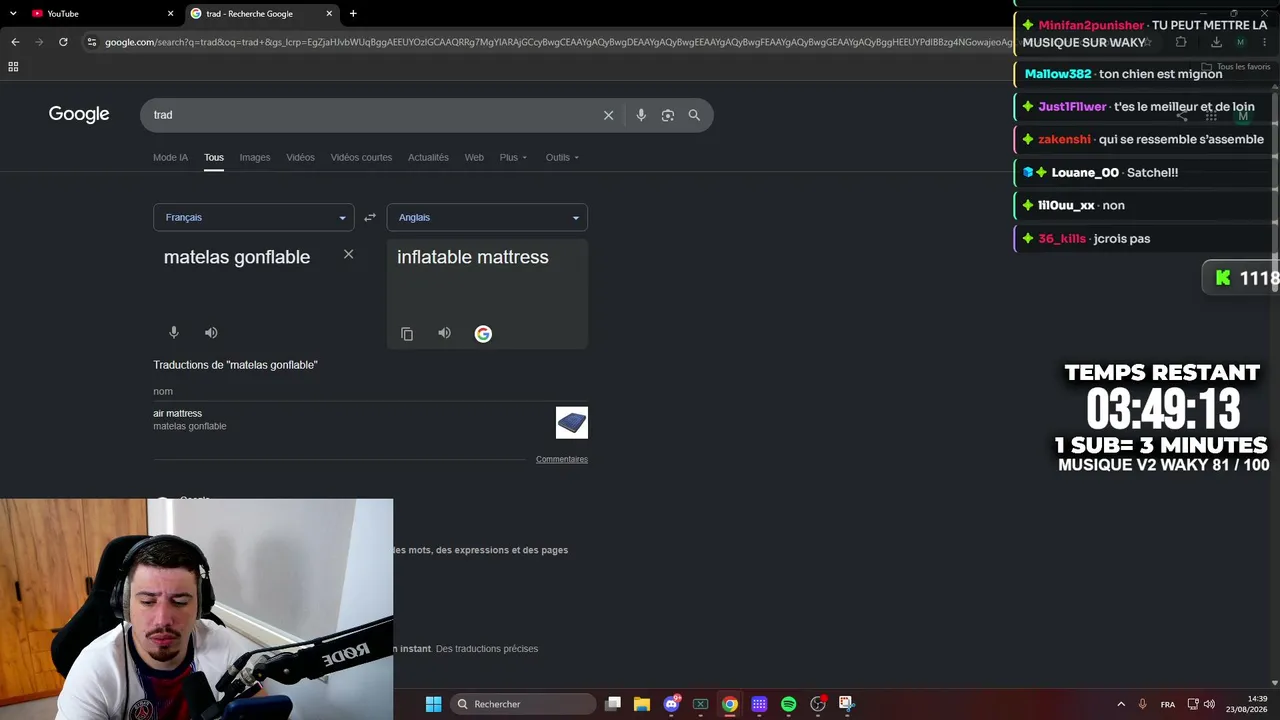Open Google Lens image search

(x=668, y=115)
